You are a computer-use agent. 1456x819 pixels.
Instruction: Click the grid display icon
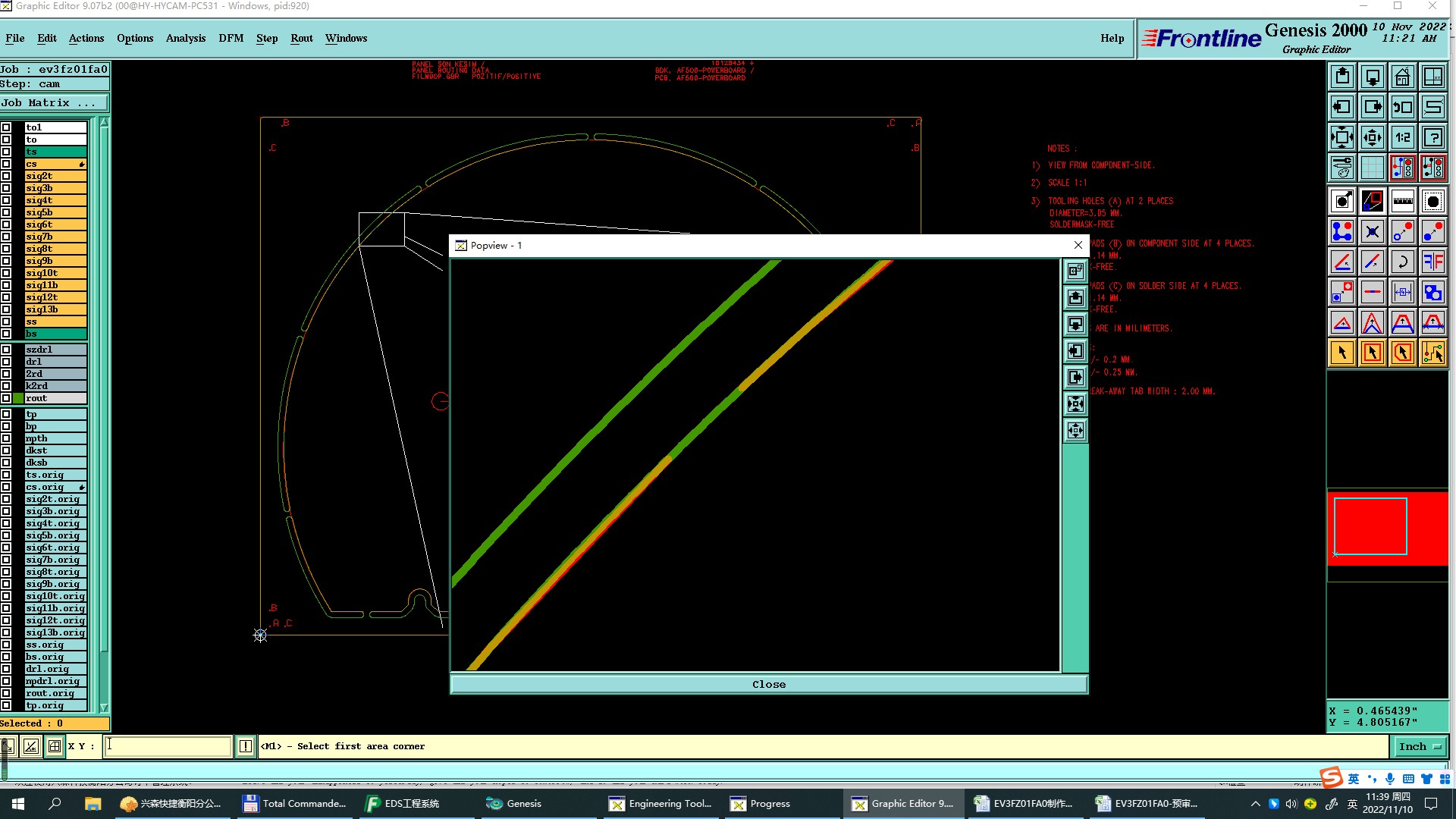(x=1372, y=168)
